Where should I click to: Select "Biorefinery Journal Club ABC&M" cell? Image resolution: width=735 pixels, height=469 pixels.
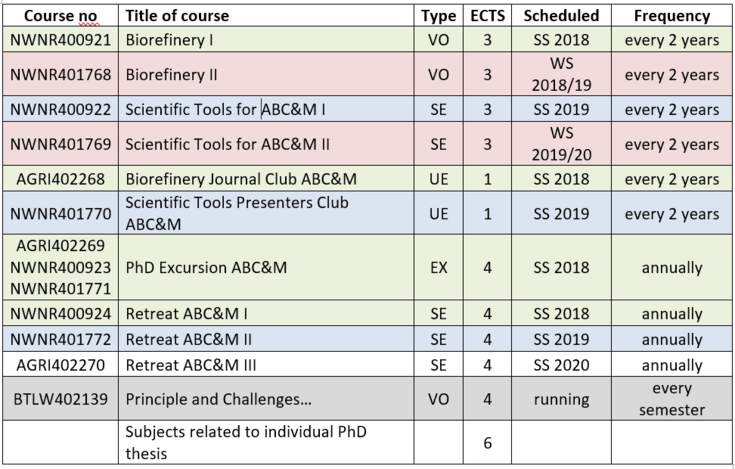click(x=226, y=180)
